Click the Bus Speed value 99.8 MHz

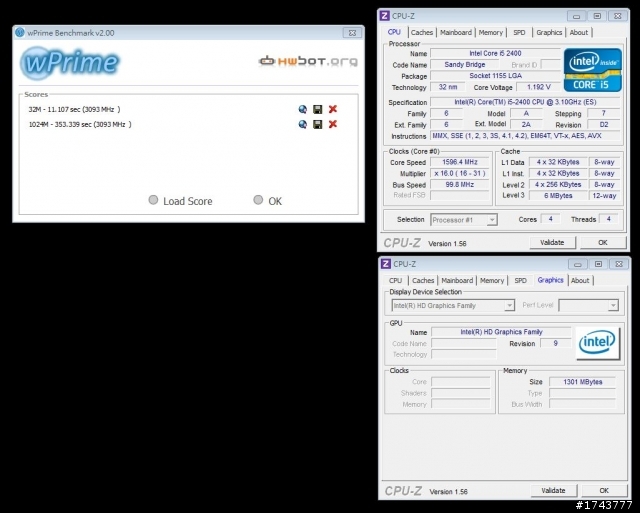460,184
